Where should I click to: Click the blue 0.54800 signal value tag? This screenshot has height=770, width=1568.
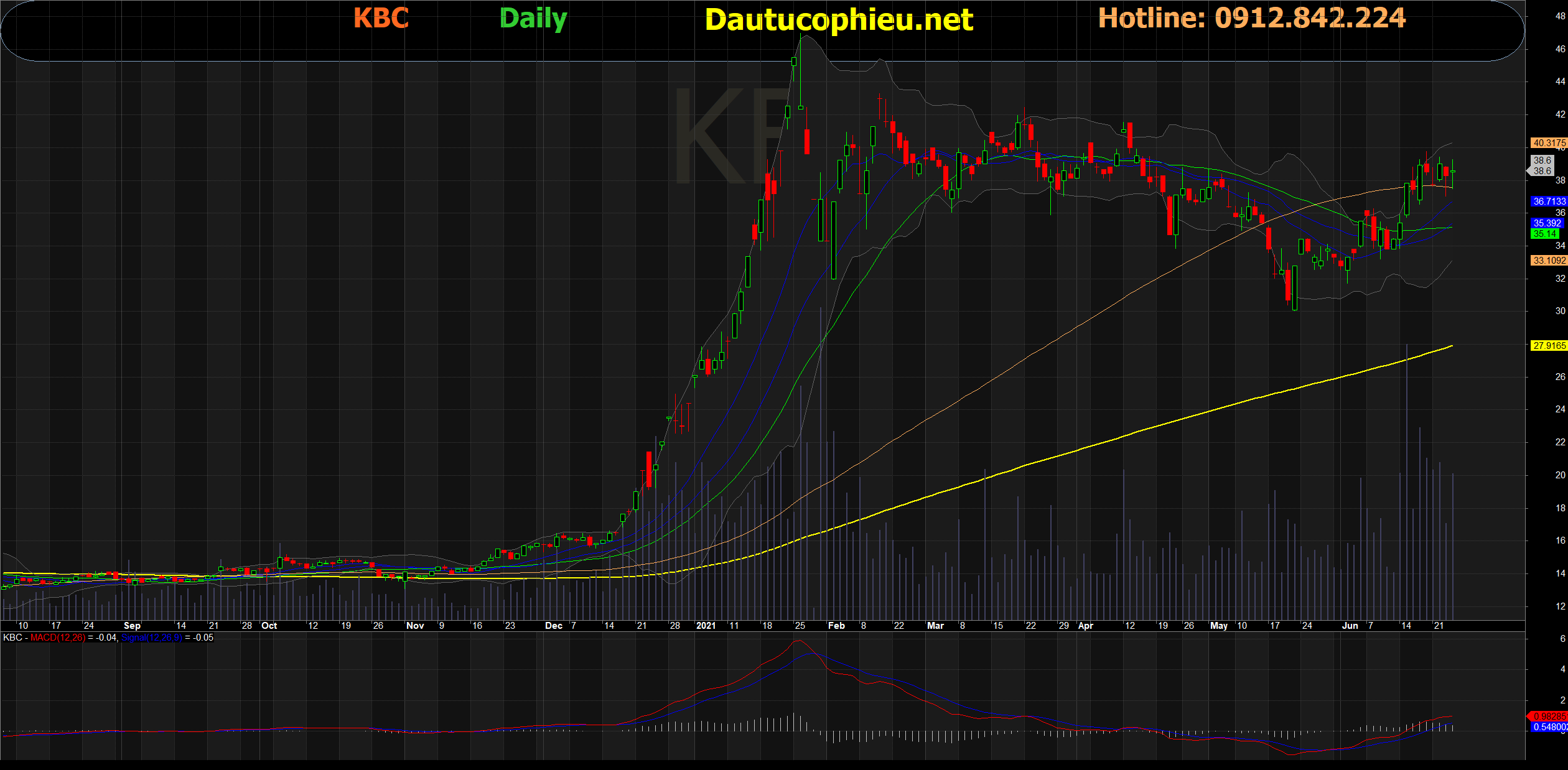tap(1549, 727)
